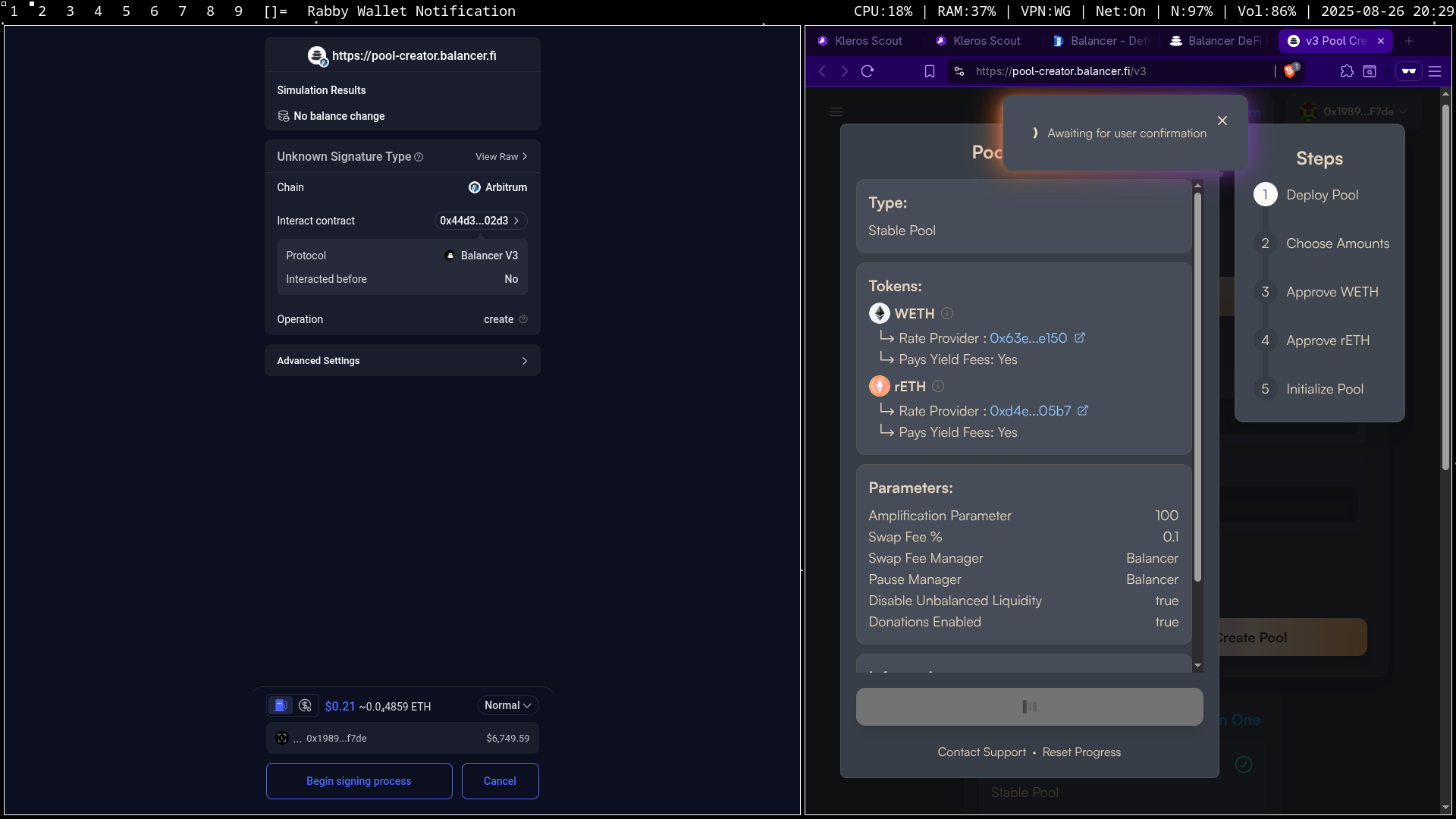Viewport: 1456px width, 819px height.
Task: Click info icon next to rETH
Action: pos(938,386)
